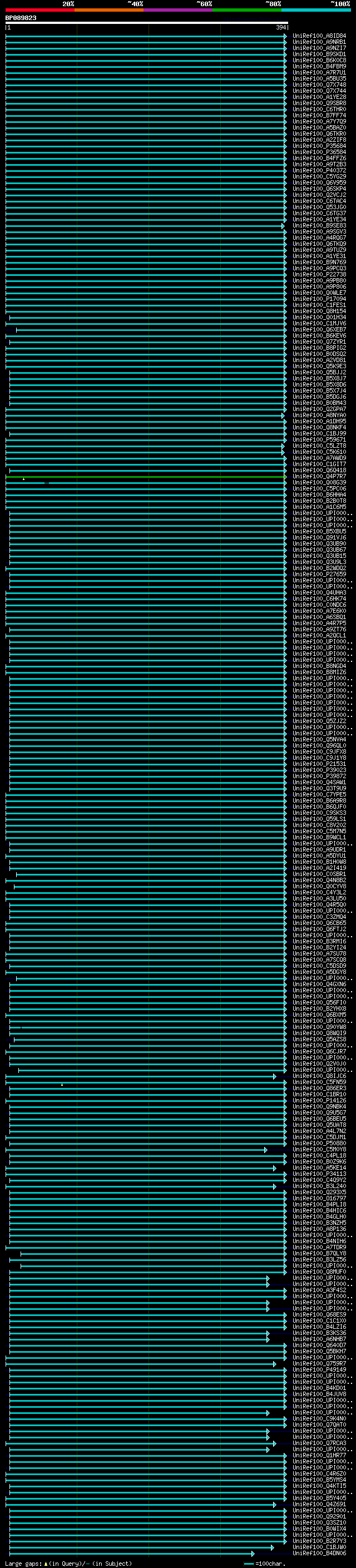356x1568 pixels.
Task: Click the green alignment bar for UniRef100_Q4P7R7
Action: [146, 477]
